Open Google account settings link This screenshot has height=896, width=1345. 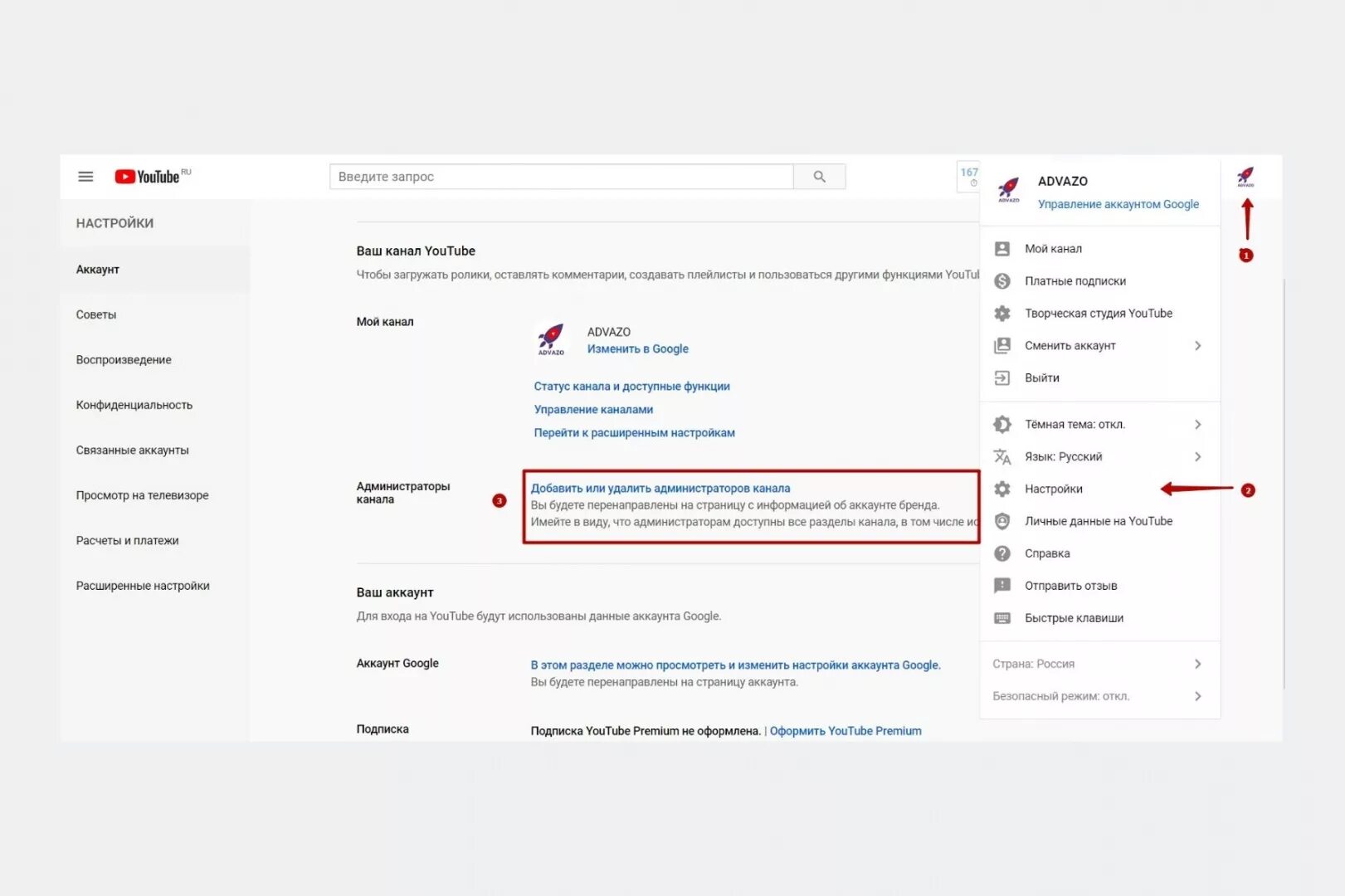(735, 665)
